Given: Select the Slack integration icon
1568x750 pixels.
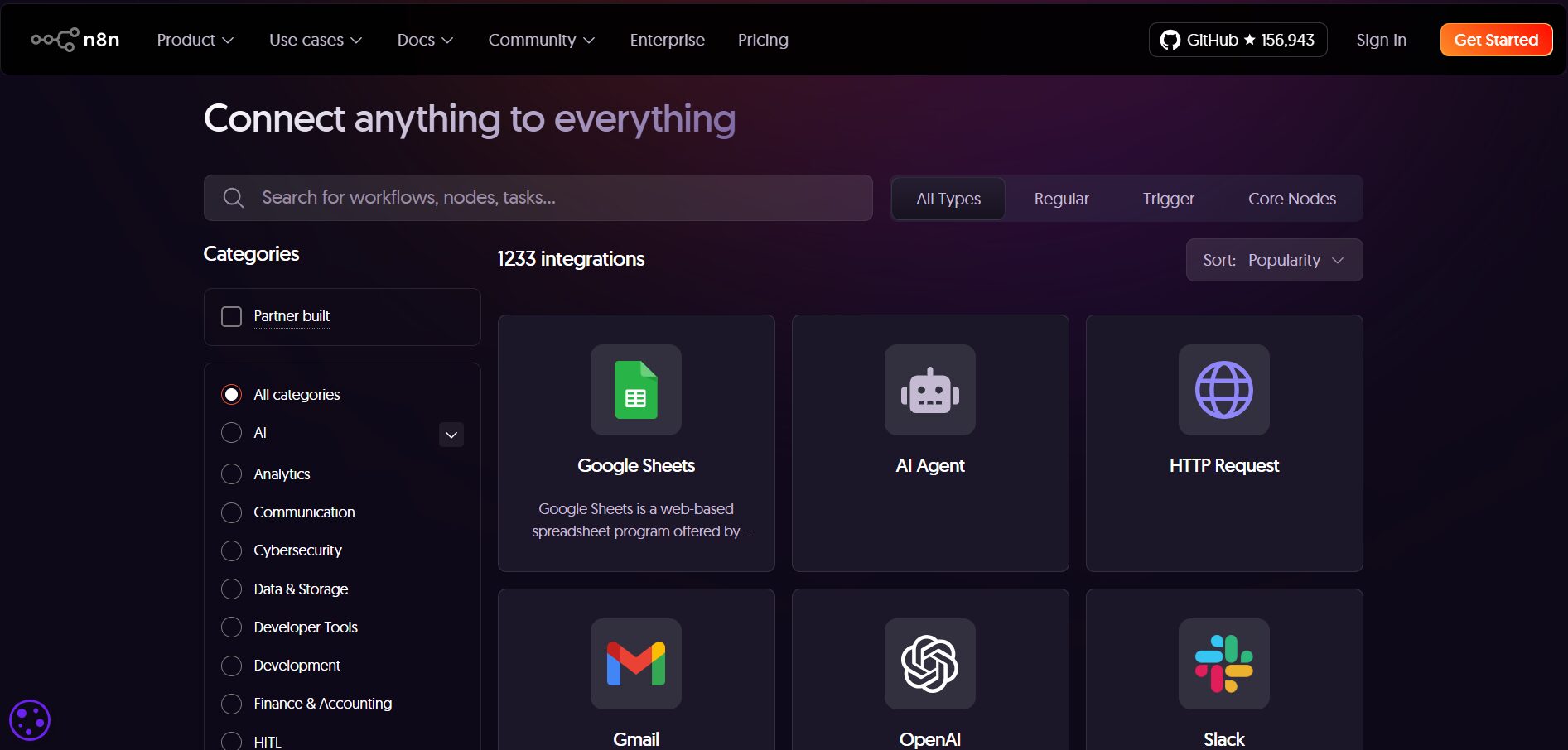Looking at the screenshot, I should (1223, 664).
